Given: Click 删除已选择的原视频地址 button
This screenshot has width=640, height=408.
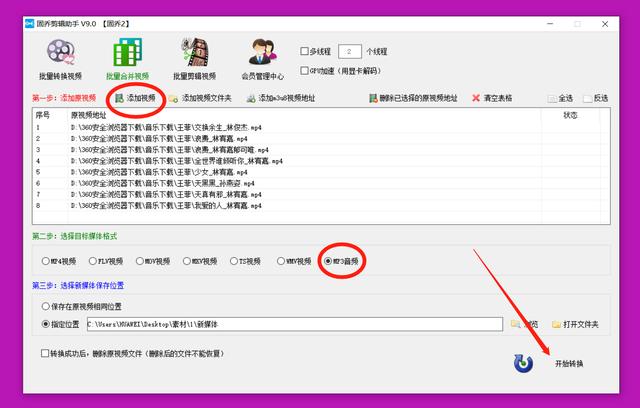Looking at the screenshot, I should 413,98.
